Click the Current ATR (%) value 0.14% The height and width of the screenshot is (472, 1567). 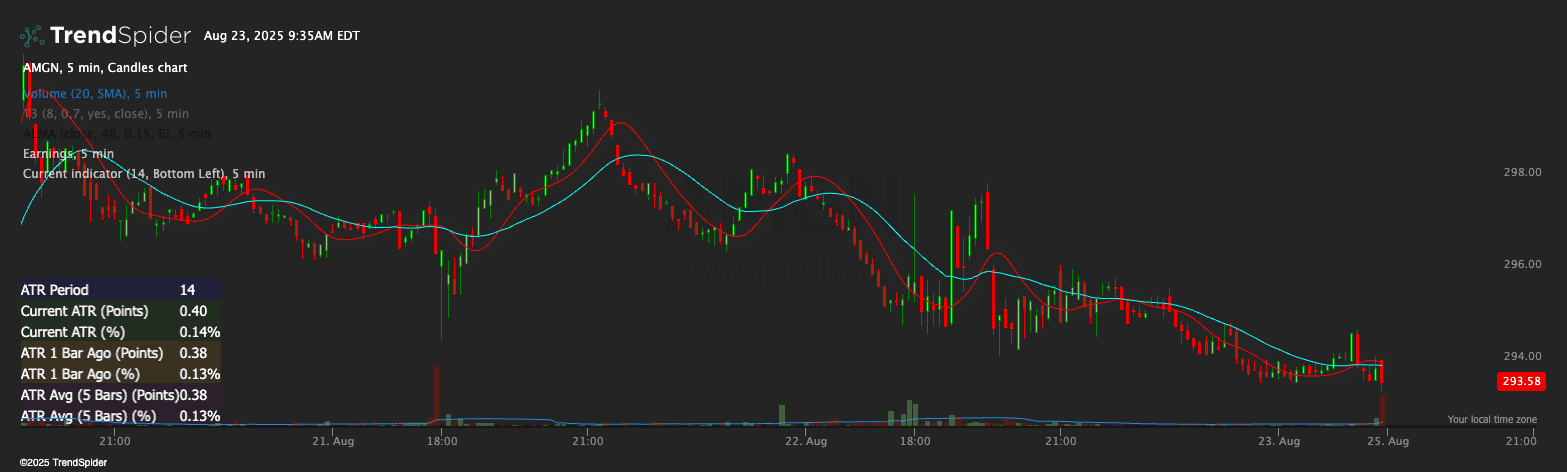pos(200,332)
